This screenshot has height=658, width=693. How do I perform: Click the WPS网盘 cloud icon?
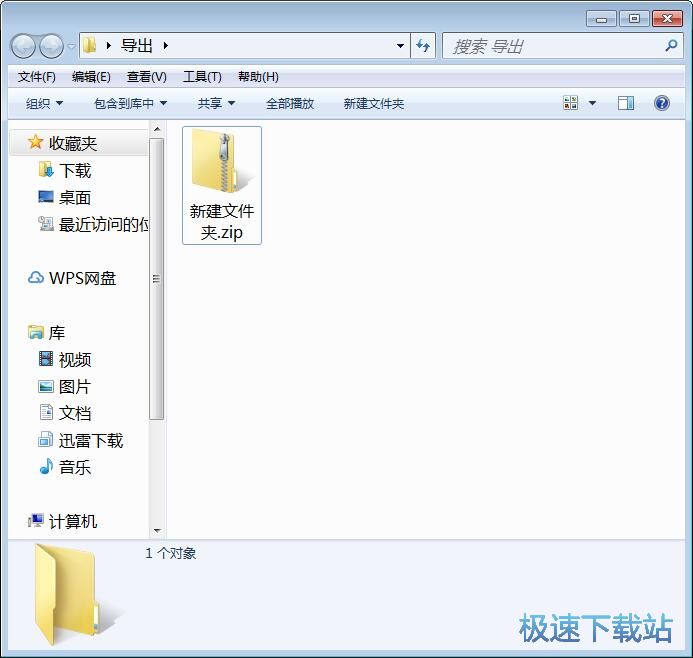tap(36, 278)
